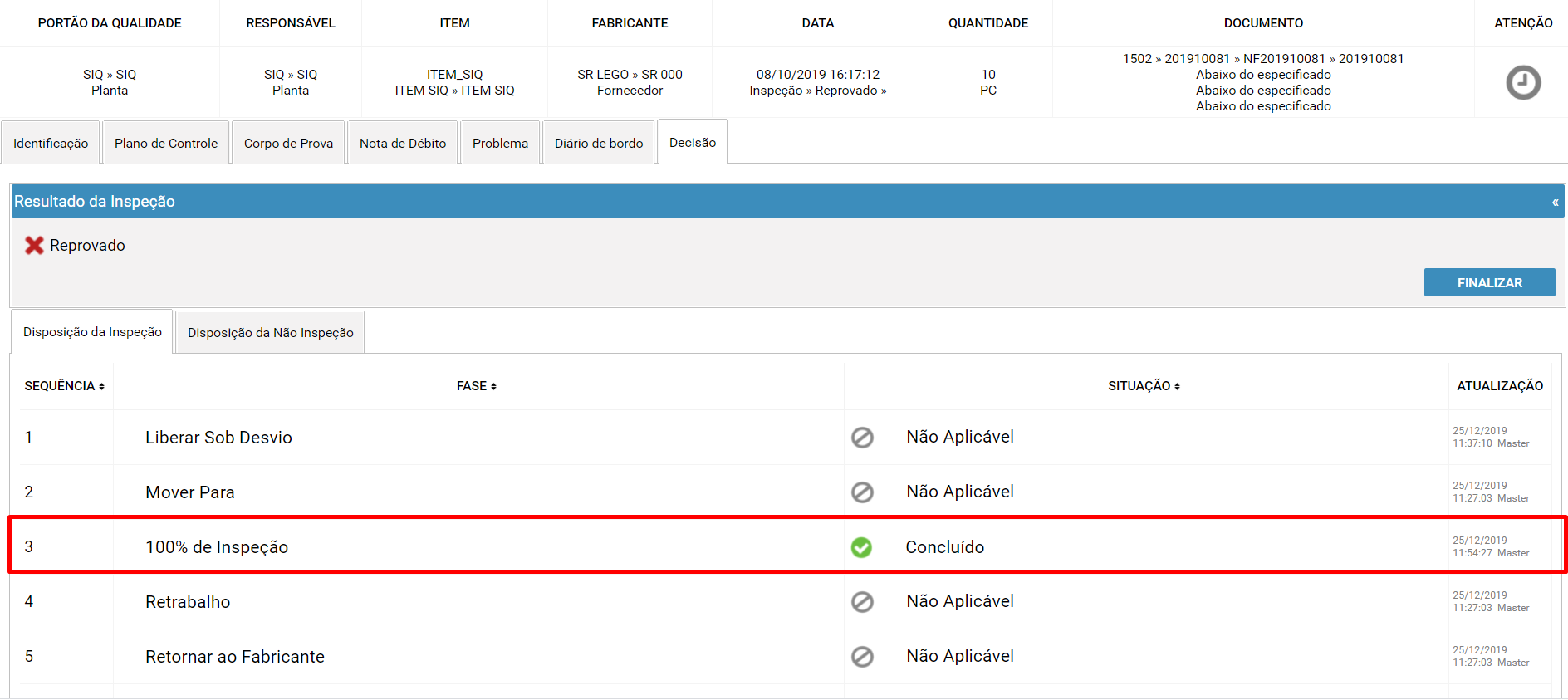The height and width of the screenshot is (700, 1568).
Task: Sort table by FASE column
Action: coord(476,386)
